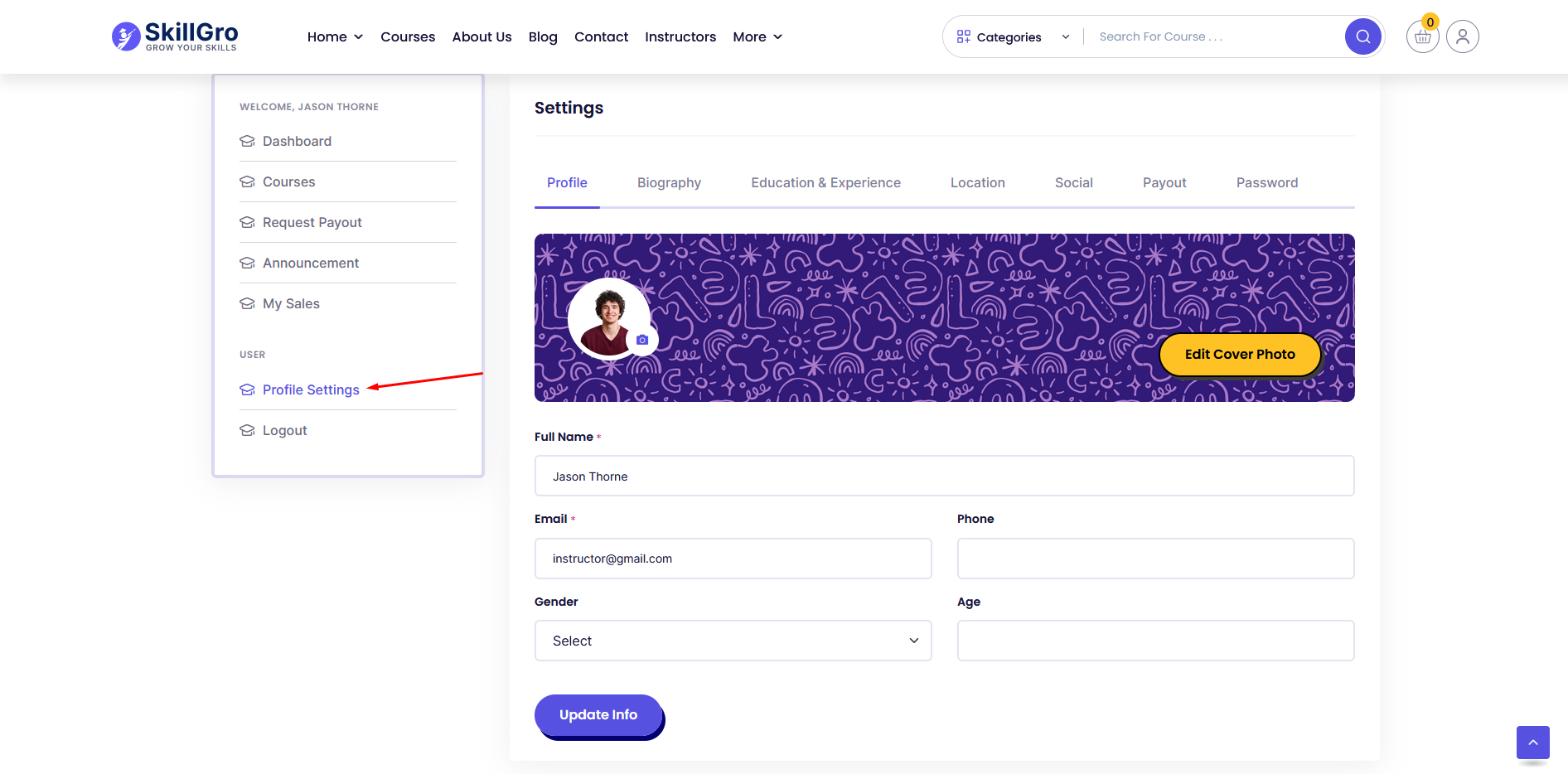Switch to the Biography tab
The image size is (1568, 774).
click(x=669, y=182)
